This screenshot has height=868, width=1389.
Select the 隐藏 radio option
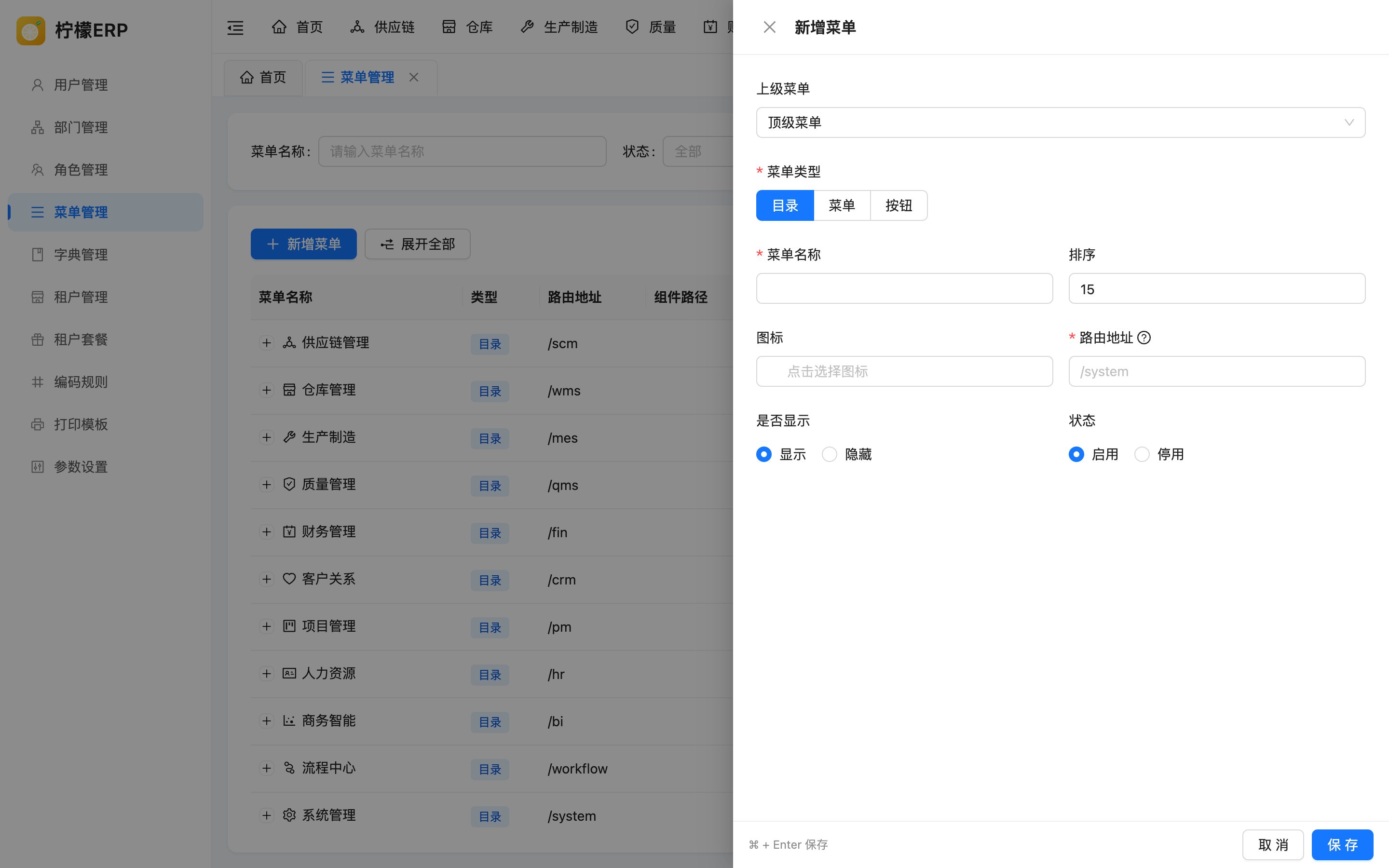829,454
